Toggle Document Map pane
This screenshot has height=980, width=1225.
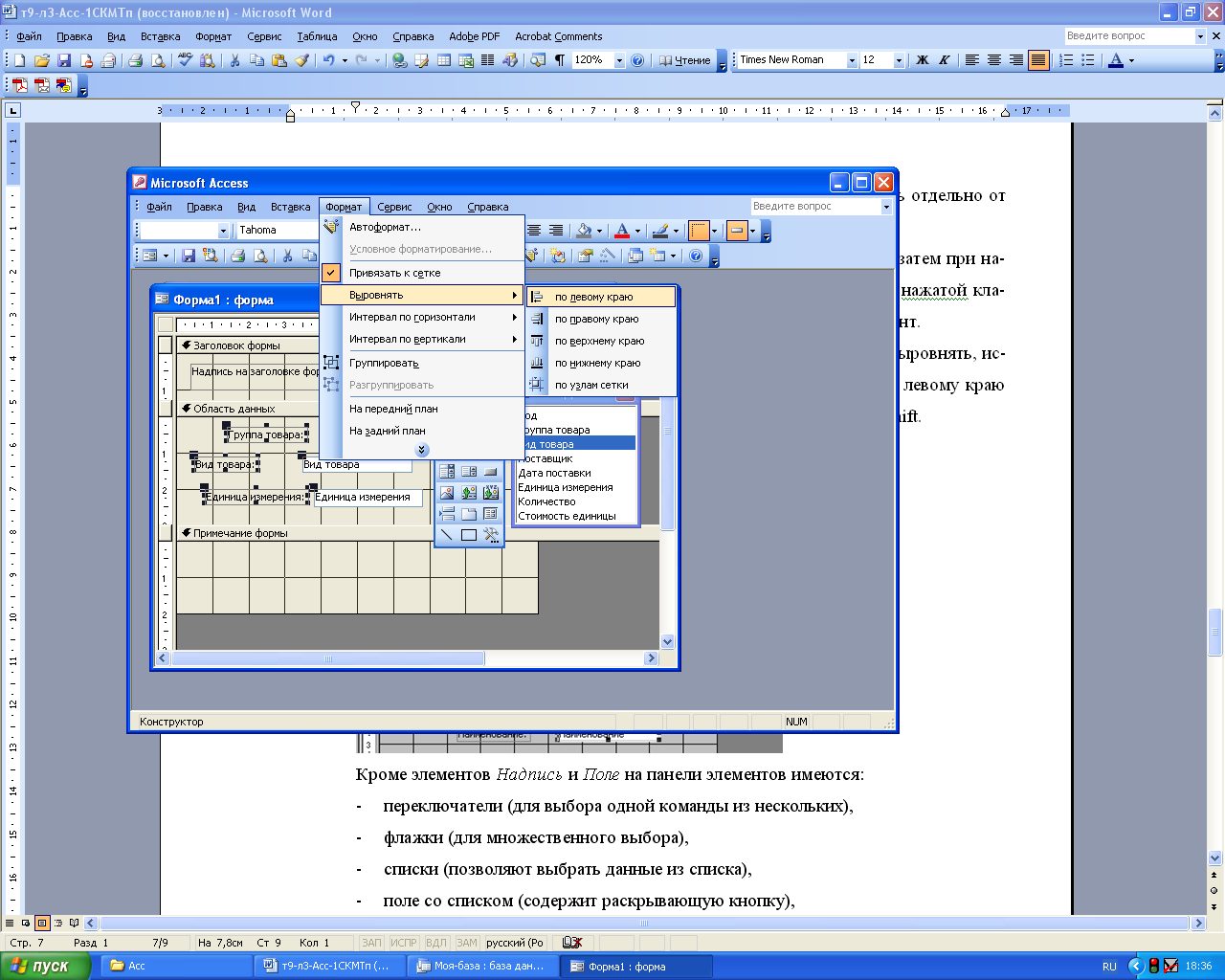tap(538, 60)
